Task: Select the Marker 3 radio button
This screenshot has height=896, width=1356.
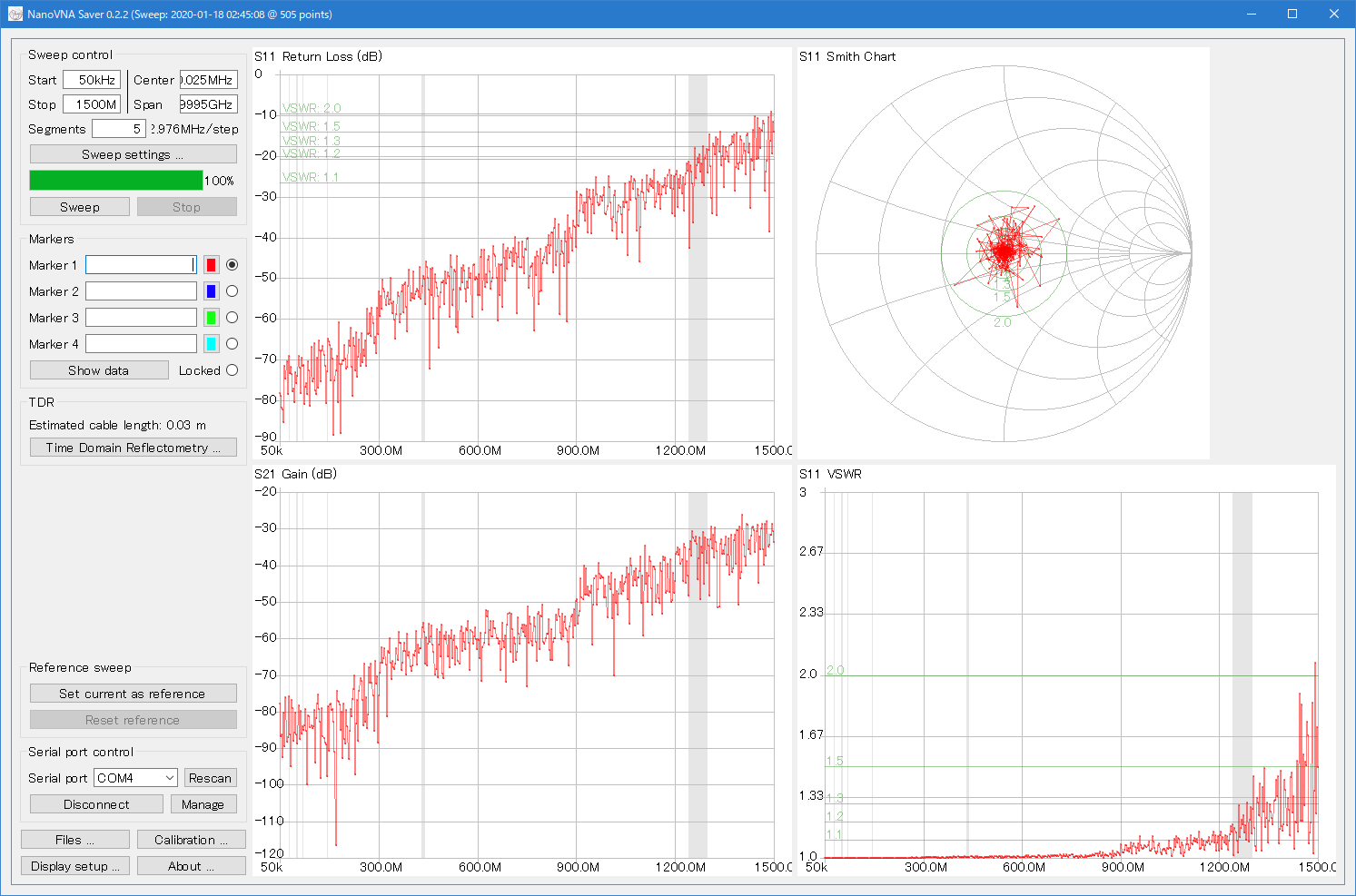Action: (x=233, y=318)
